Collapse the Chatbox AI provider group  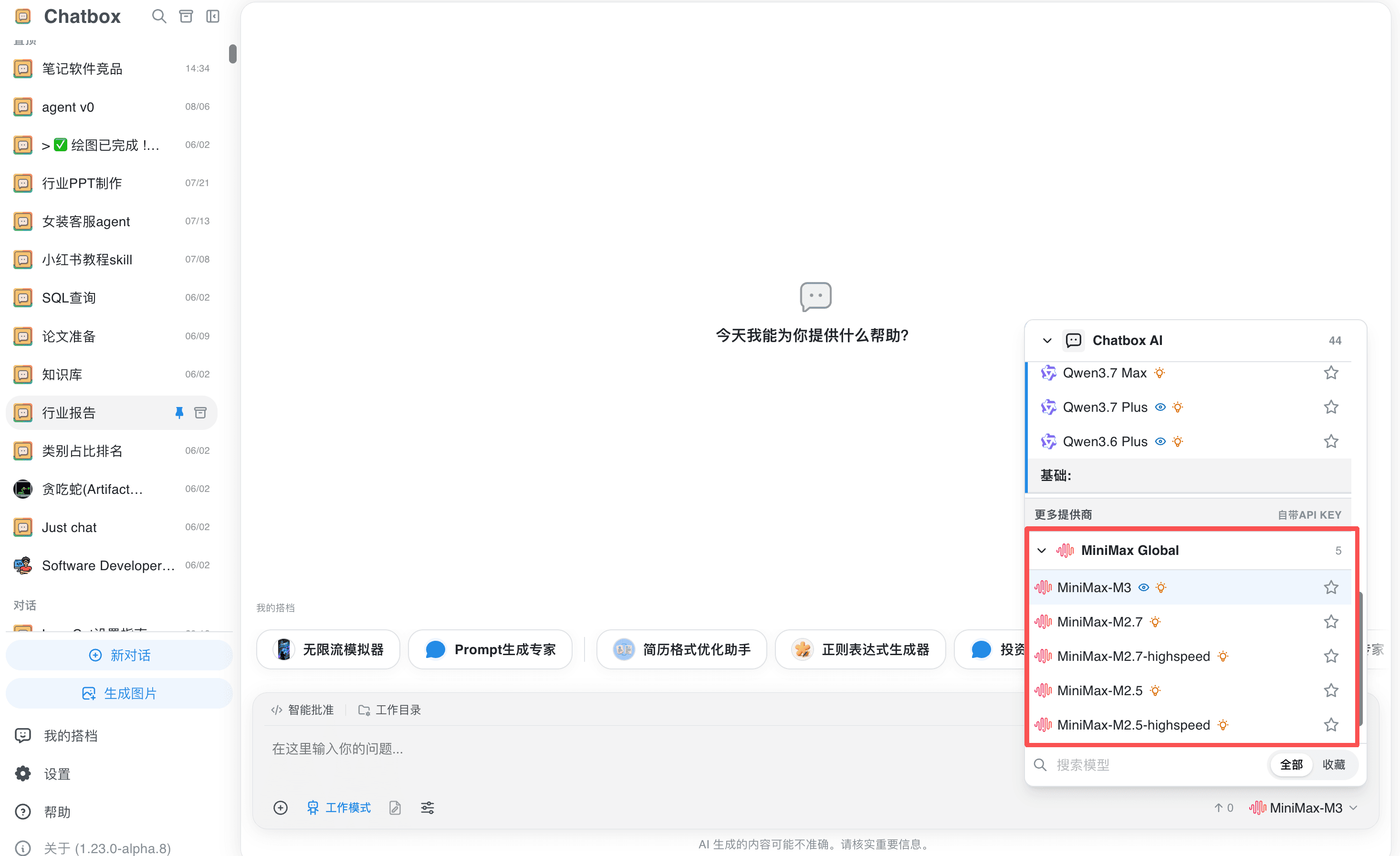1047,340
